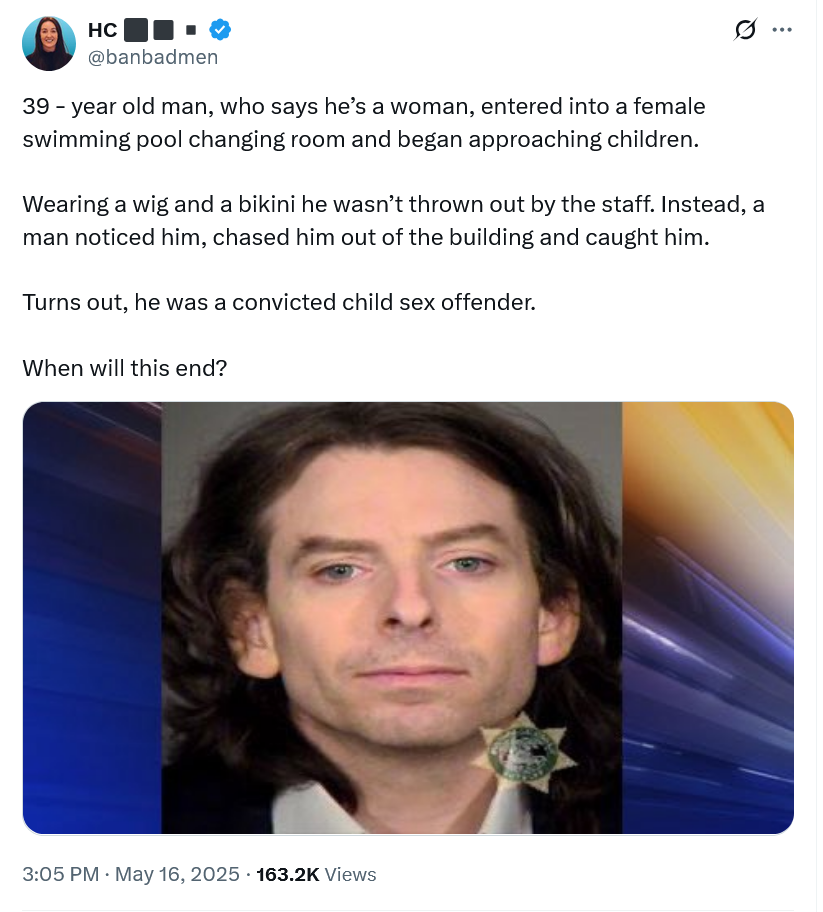The height and width of the screenshot is (912, 823).
Task: Open the profile avatar of HC
Action: coord(49,44)
